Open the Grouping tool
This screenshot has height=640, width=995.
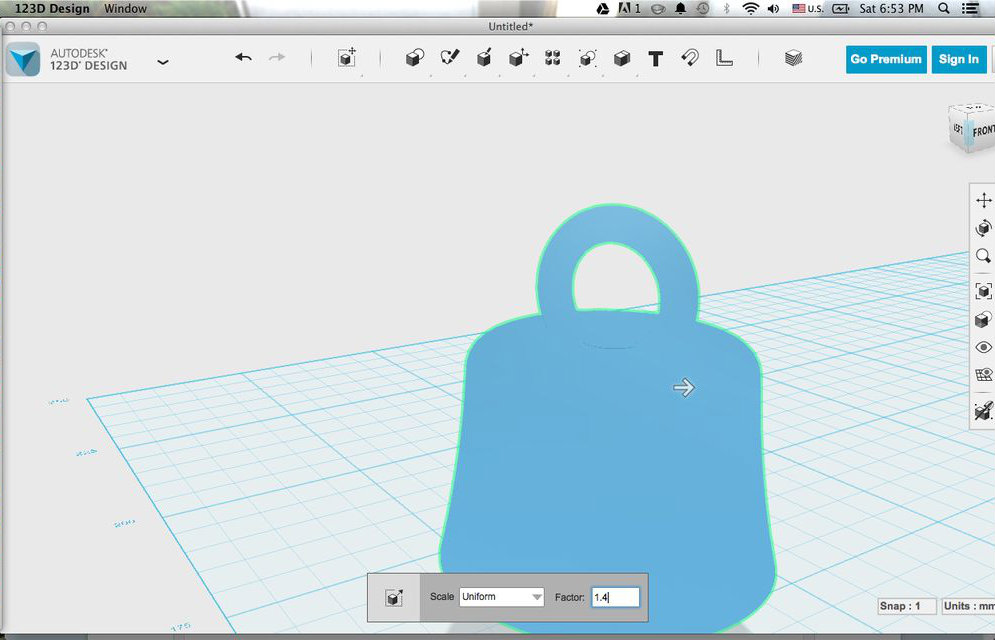[588, 58]
